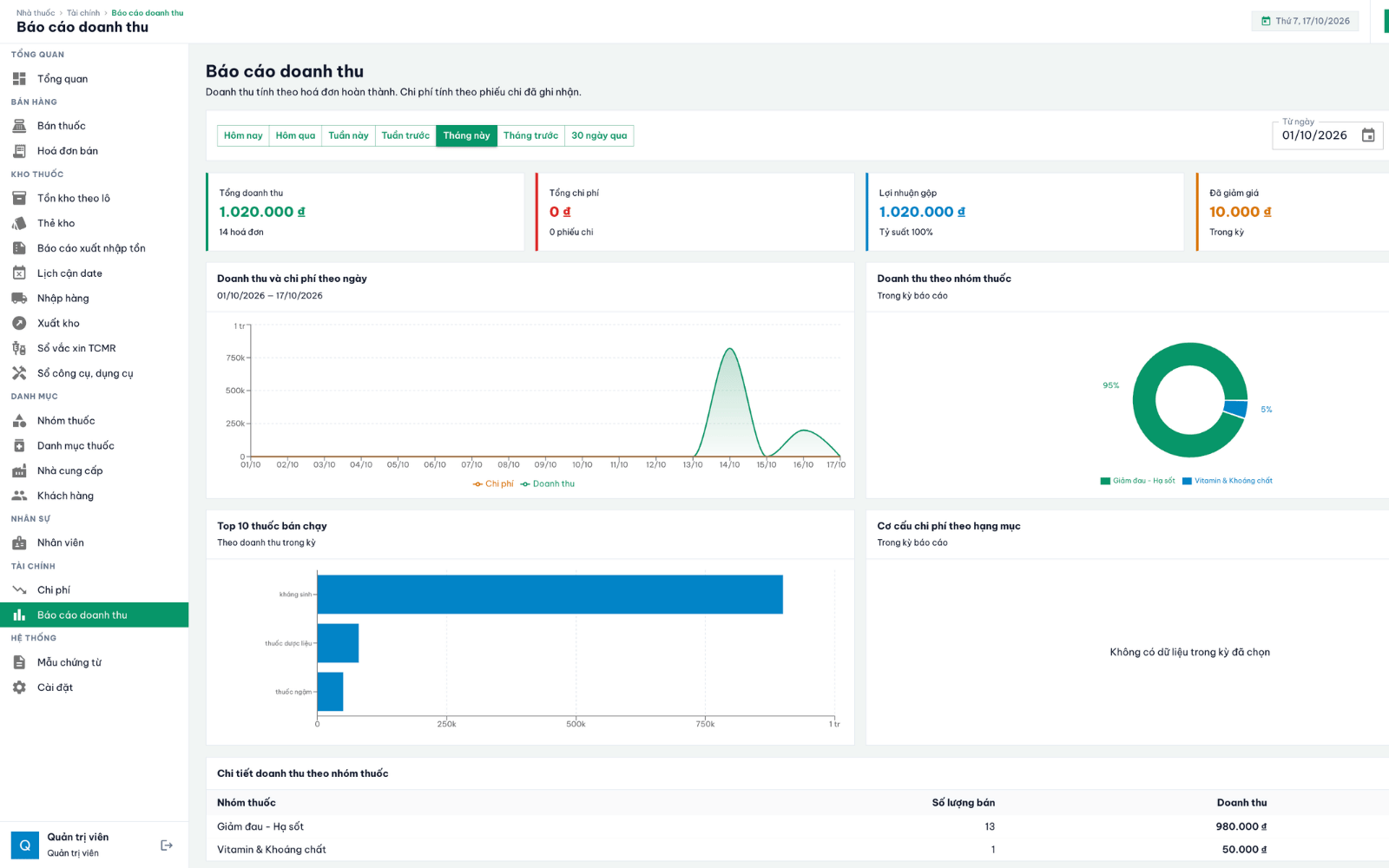Toggle Doanh thu legend in line chart
Viewport: 1389px width, 868px height.
548,484
